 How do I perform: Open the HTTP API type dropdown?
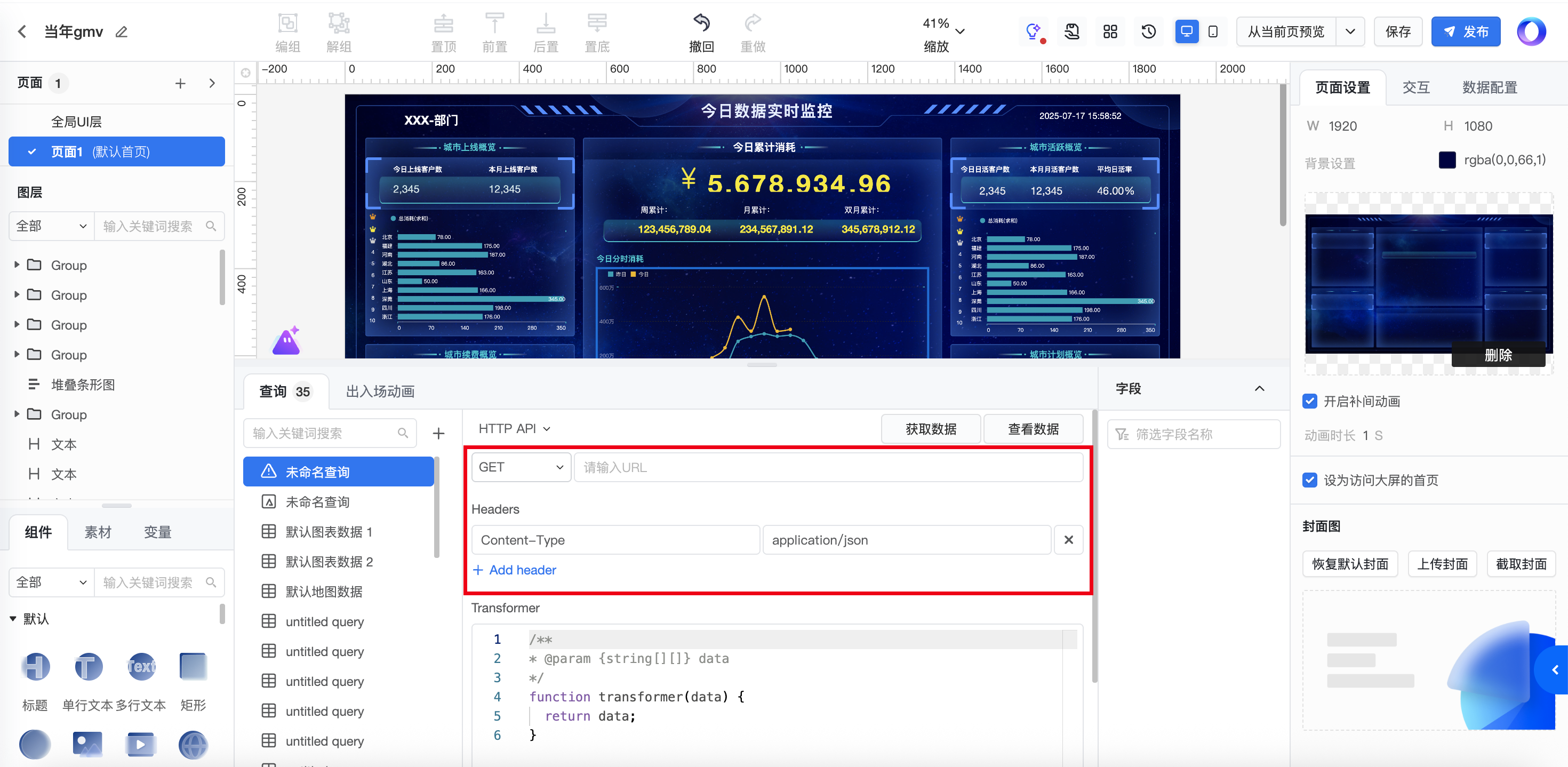(514, 428)
